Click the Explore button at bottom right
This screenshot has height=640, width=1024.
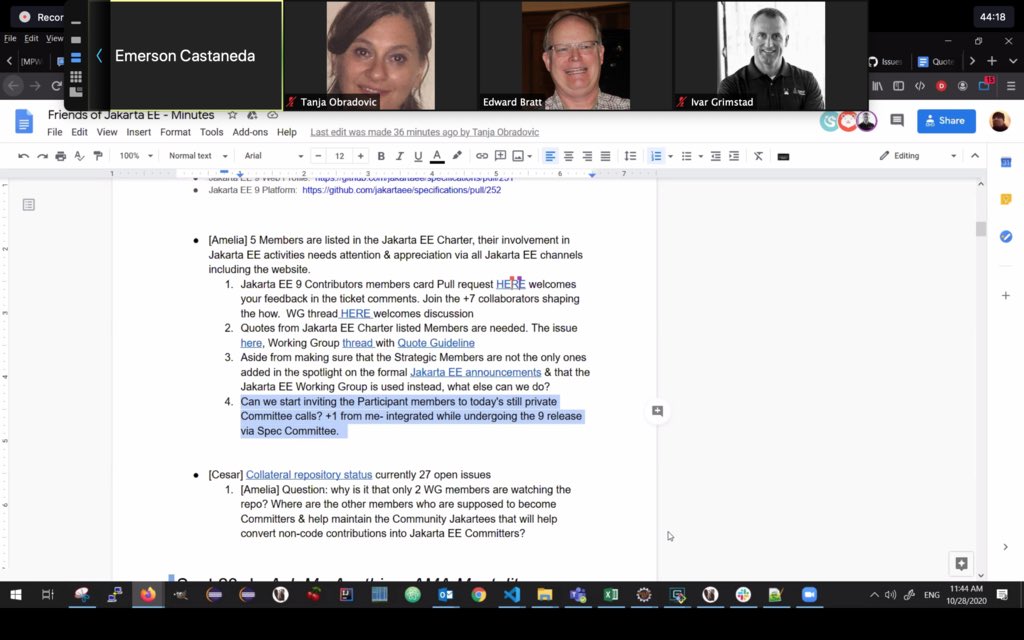(x=961, y=564)
